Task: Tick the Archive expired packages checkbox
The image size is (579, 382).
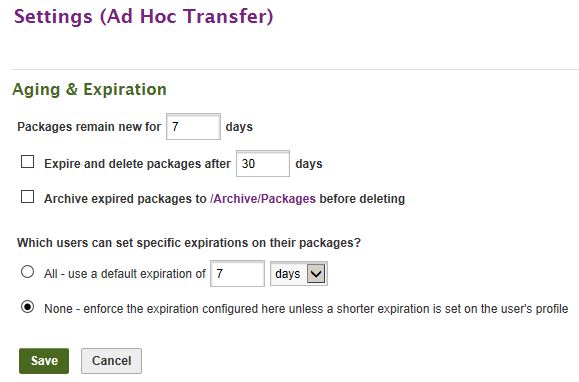Action: pos(27,197)
